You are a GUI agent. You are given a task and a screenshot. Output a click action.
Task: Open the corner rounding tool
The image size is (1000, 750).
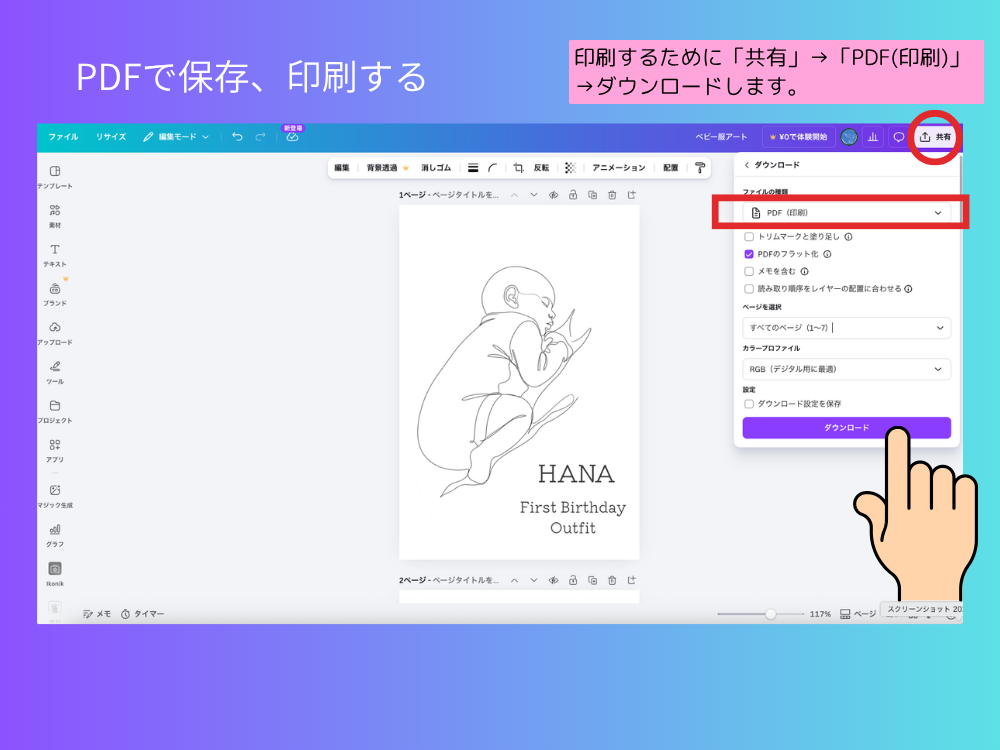(x=492, y=168)
